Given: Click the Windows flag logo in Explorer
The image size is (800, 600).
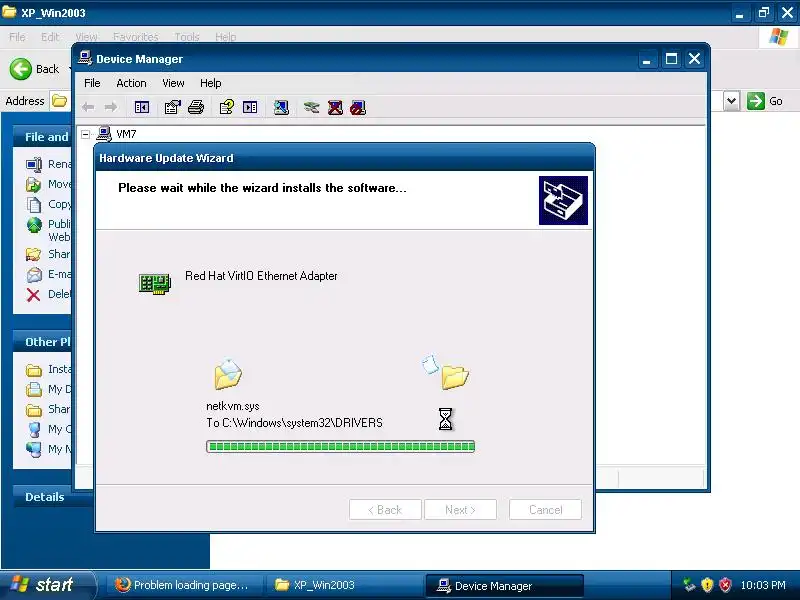Looking at the screenshot, I should pyautogui.click(x=779, y=37).
